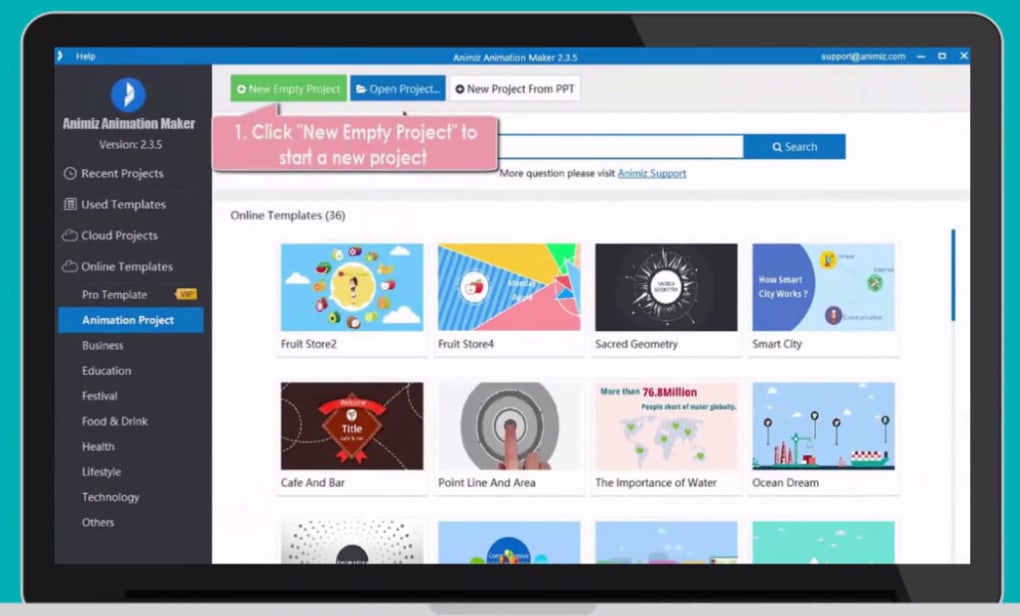The image size is (1020, 616).
Task: Click the Open Project button
Action: (x=397, y=89)
